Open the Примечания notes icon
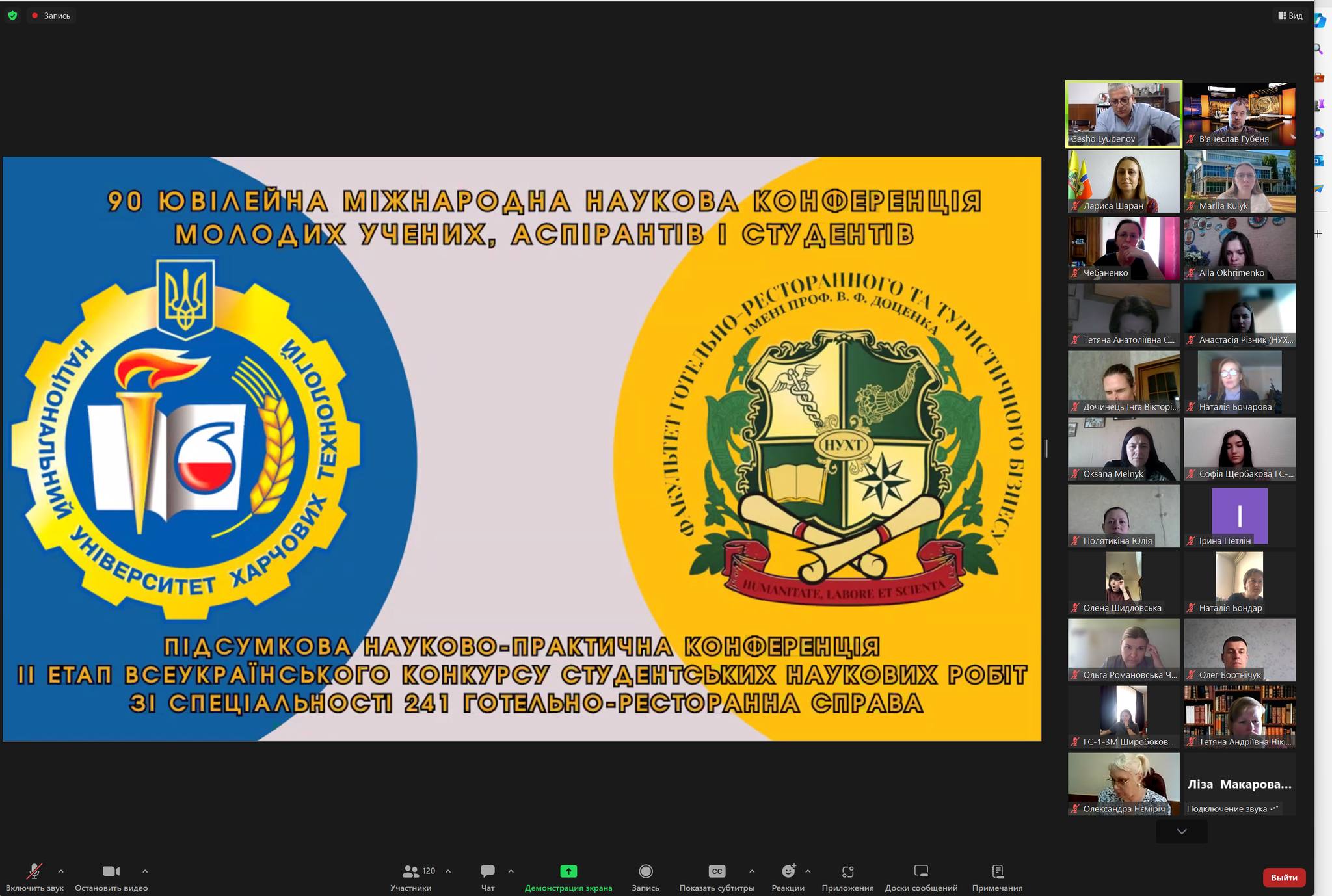This screenshot has height=896, width=1332. click(x=997, y=871)
